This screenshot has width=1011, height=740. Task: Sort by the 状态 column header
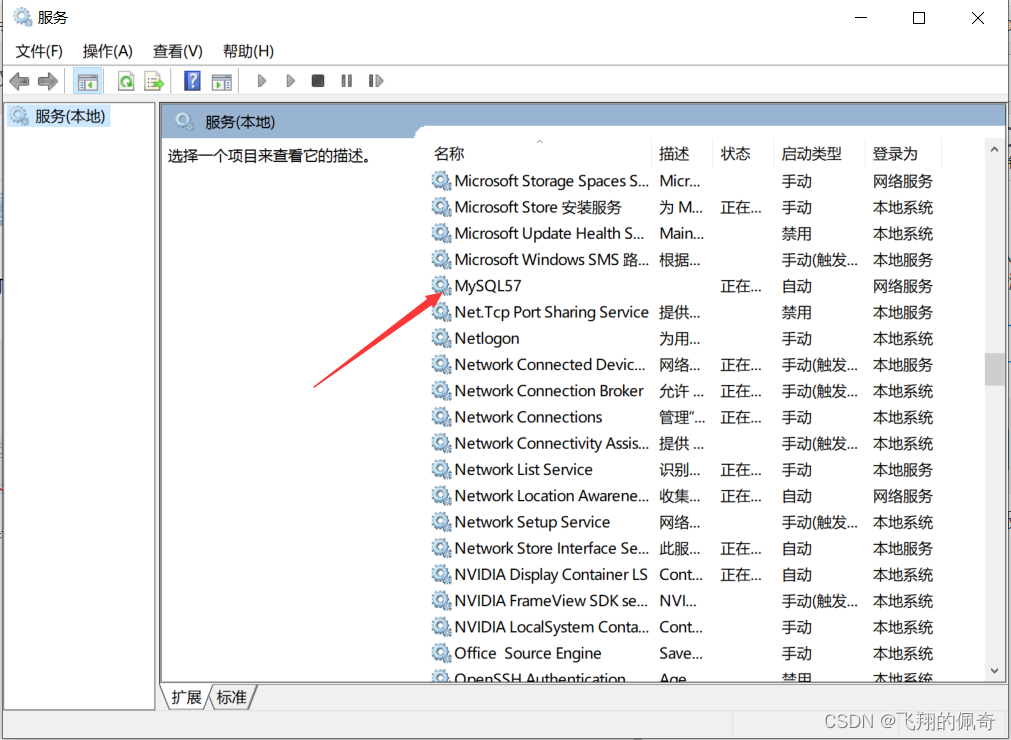pos(743,153)
